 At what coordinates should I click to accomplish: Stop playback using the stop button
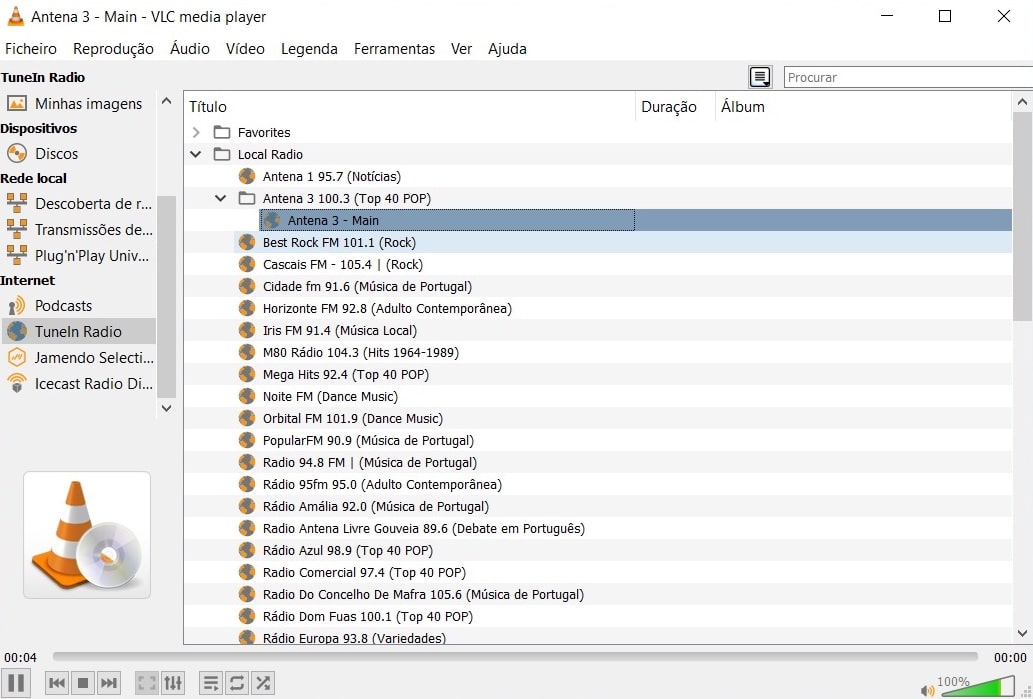pyautogui.click(x=83, y=683)
